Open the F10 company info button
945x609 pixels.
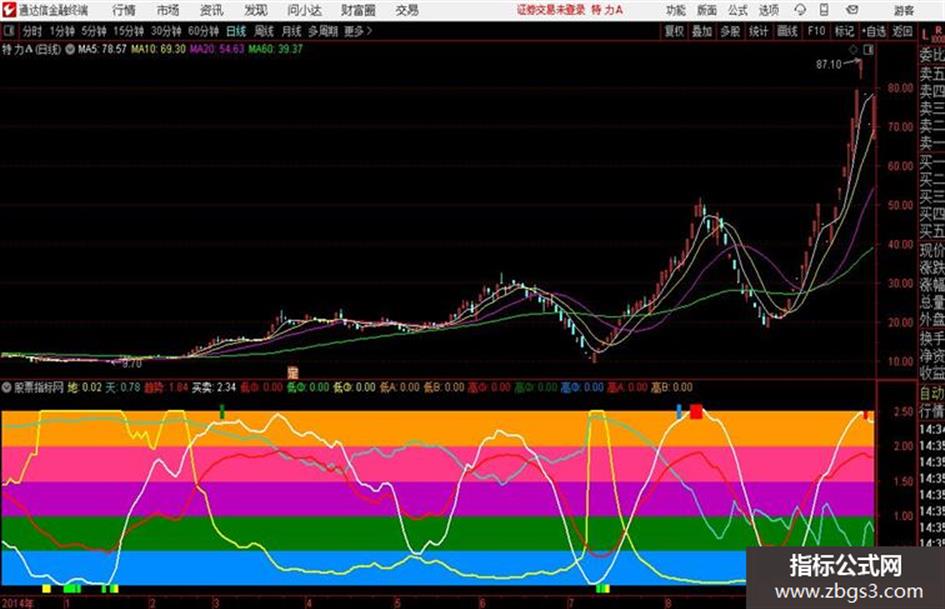[816, 31]
